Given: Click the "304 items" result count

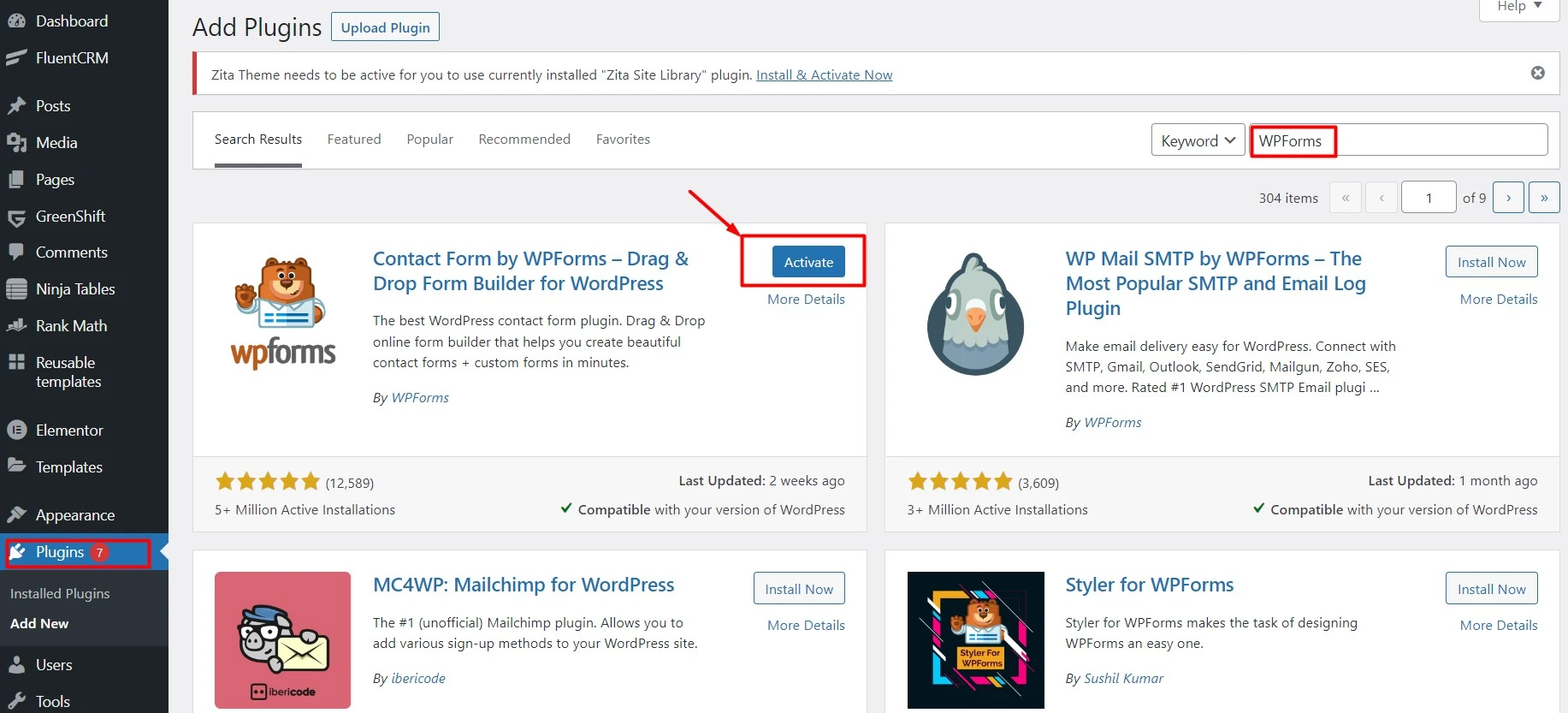Looking at the screenshot, I should (1288, 198).
